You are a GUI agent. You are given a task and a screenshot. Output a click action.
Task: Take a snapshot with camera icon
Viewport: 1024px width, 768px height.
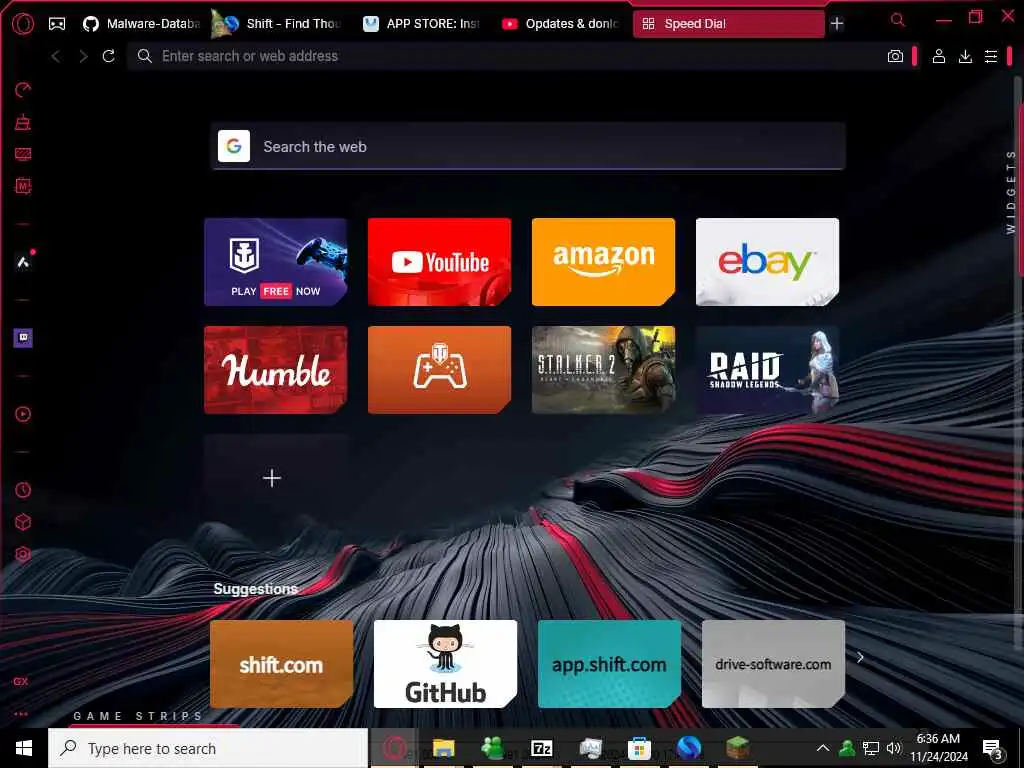coord(895,56)
